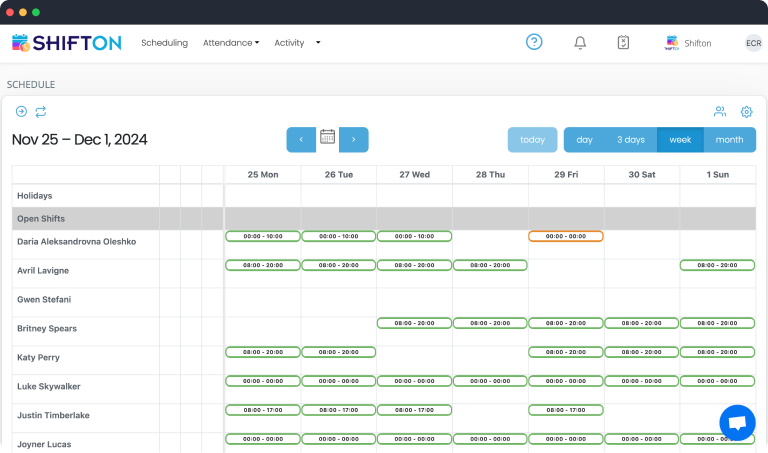Image resolution: width=768 pixels, height=453 pixels.
Task: Go to the previous week arrow
Action: (301, 140)
